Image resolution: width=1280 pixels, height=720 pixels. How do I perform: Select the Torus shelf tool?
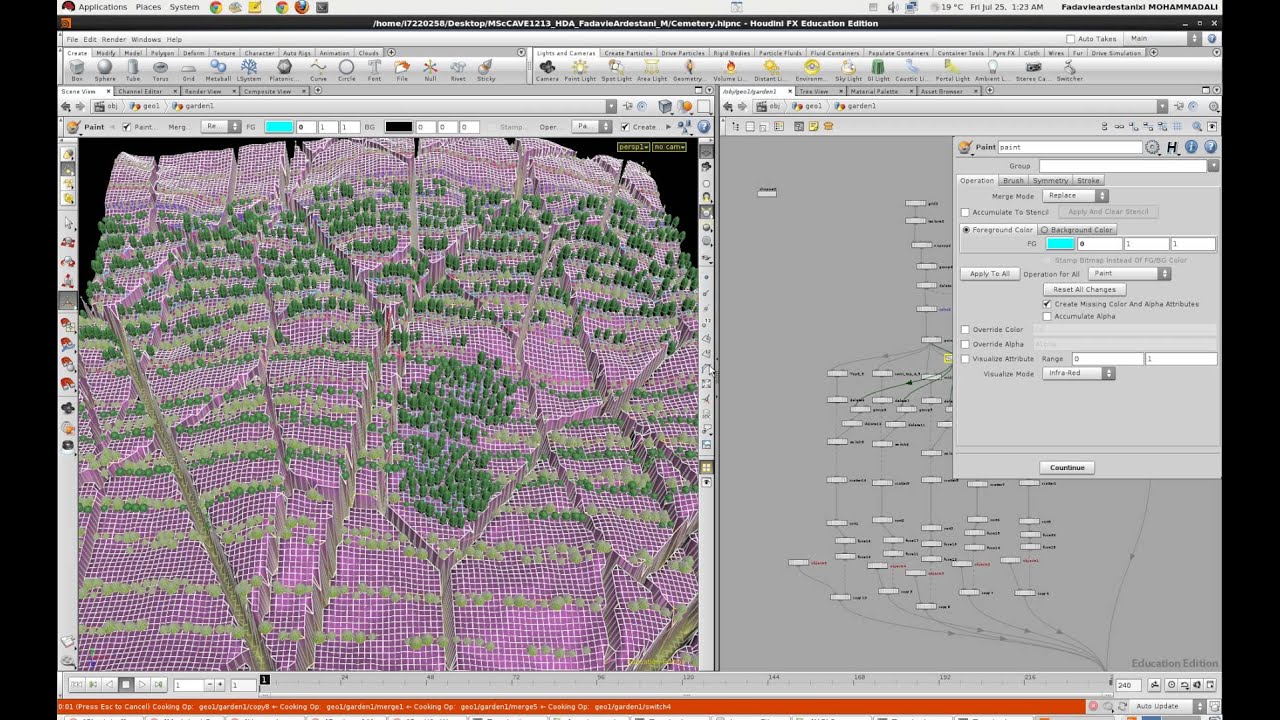(x=160, y=70)
